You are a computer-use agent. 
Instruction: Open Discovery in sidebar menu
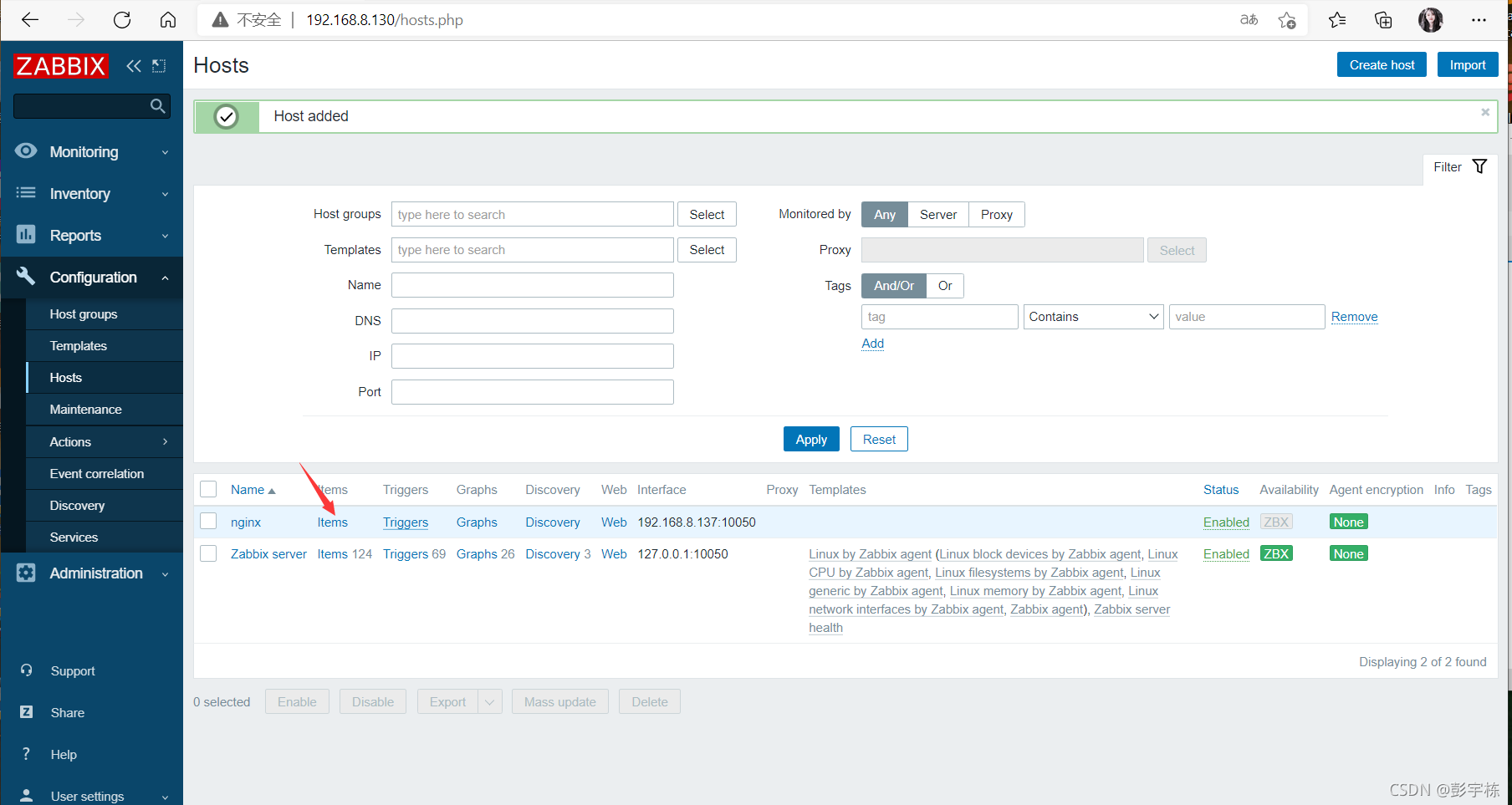tap(77, 506)
